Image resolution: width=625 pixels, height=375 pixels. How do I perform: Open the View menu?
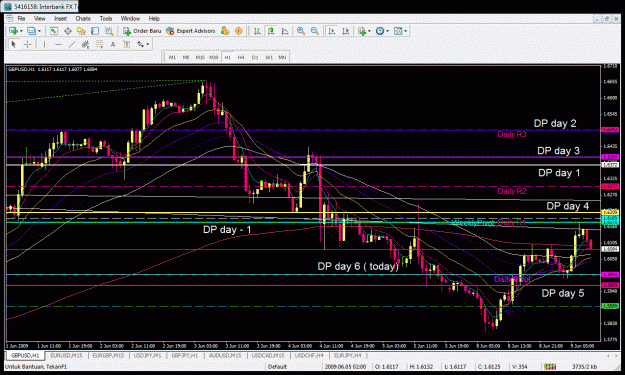pyautogui.click(x=39, y=19)
